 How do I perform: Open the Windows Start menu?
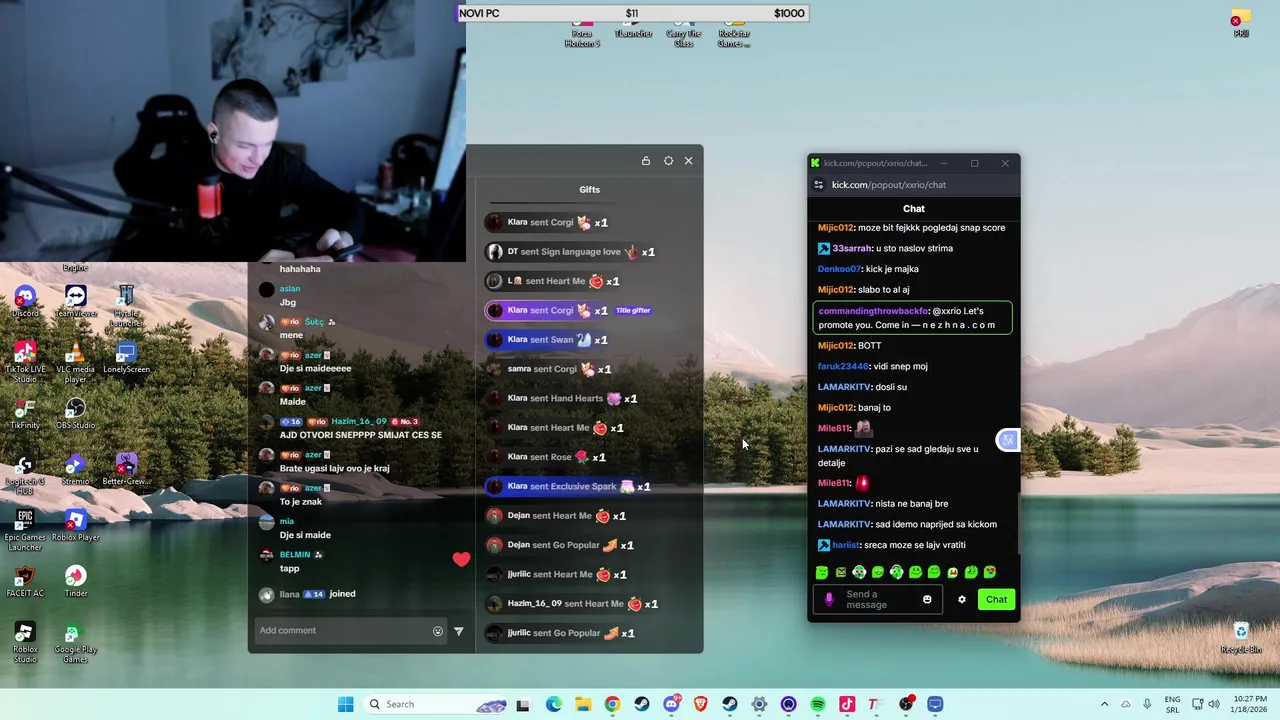tap(345, 704)
